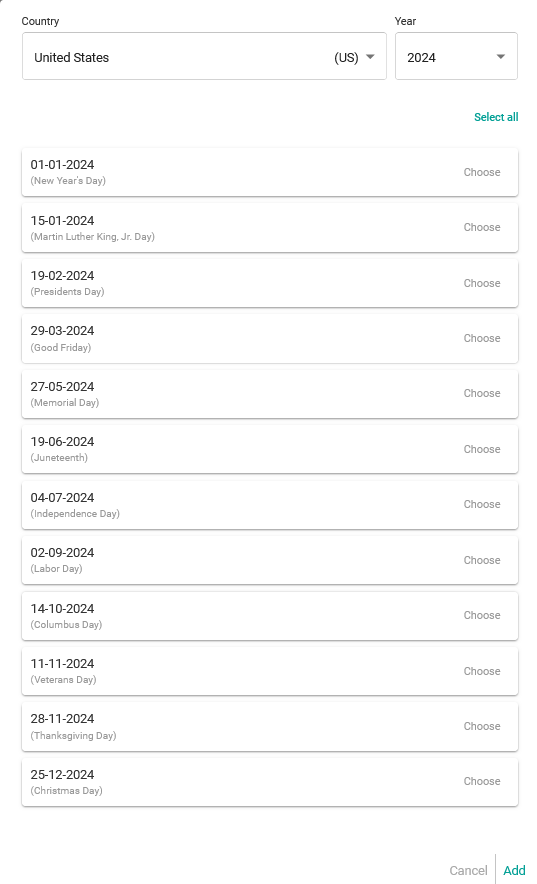Viewport: 537px width, 884px height.
Task: Expand the Year 2024 dropdown
Action: point(456,56)
